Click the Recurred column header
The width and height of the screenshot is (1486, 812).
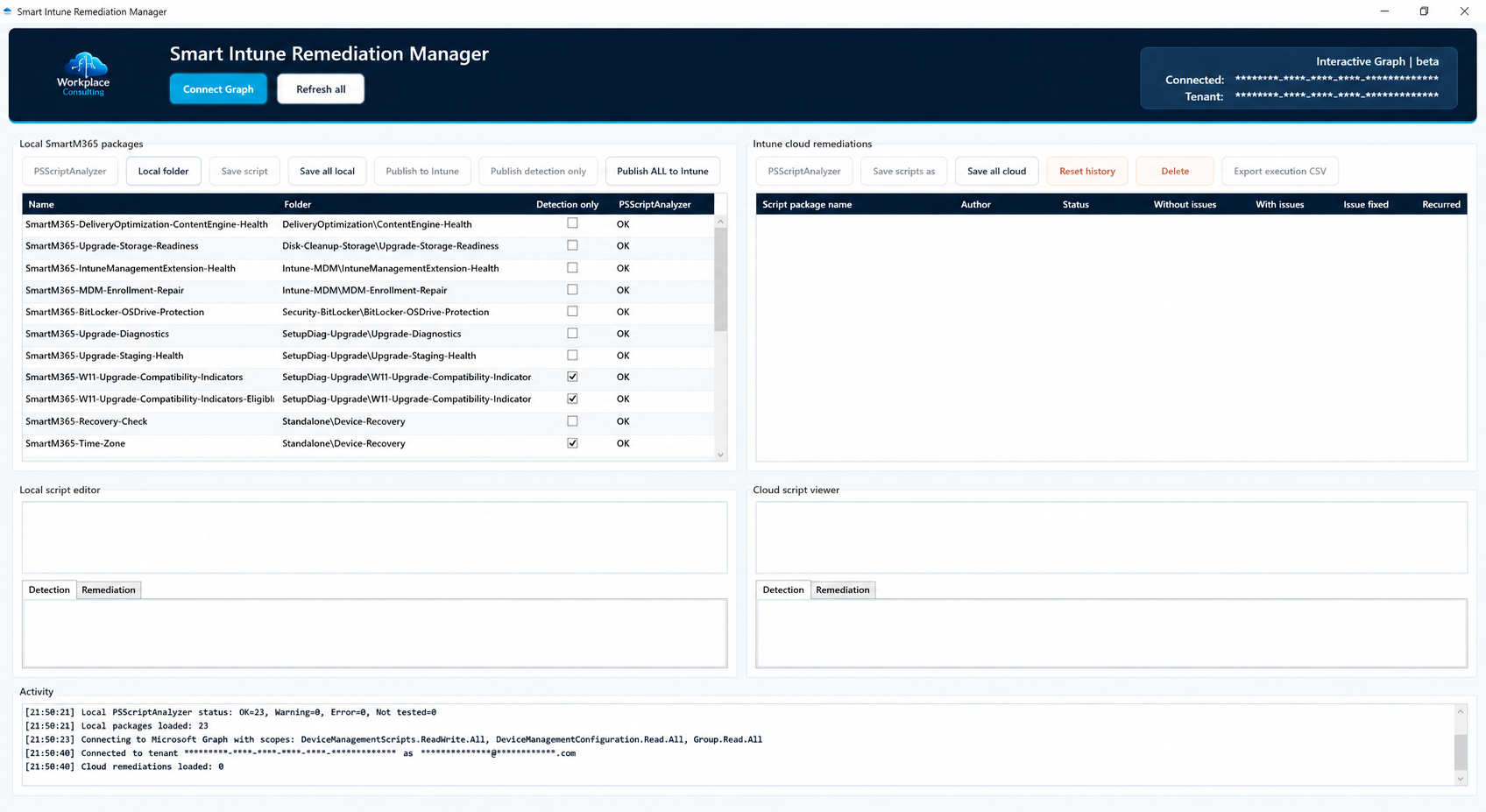(x=1441, y=204)
